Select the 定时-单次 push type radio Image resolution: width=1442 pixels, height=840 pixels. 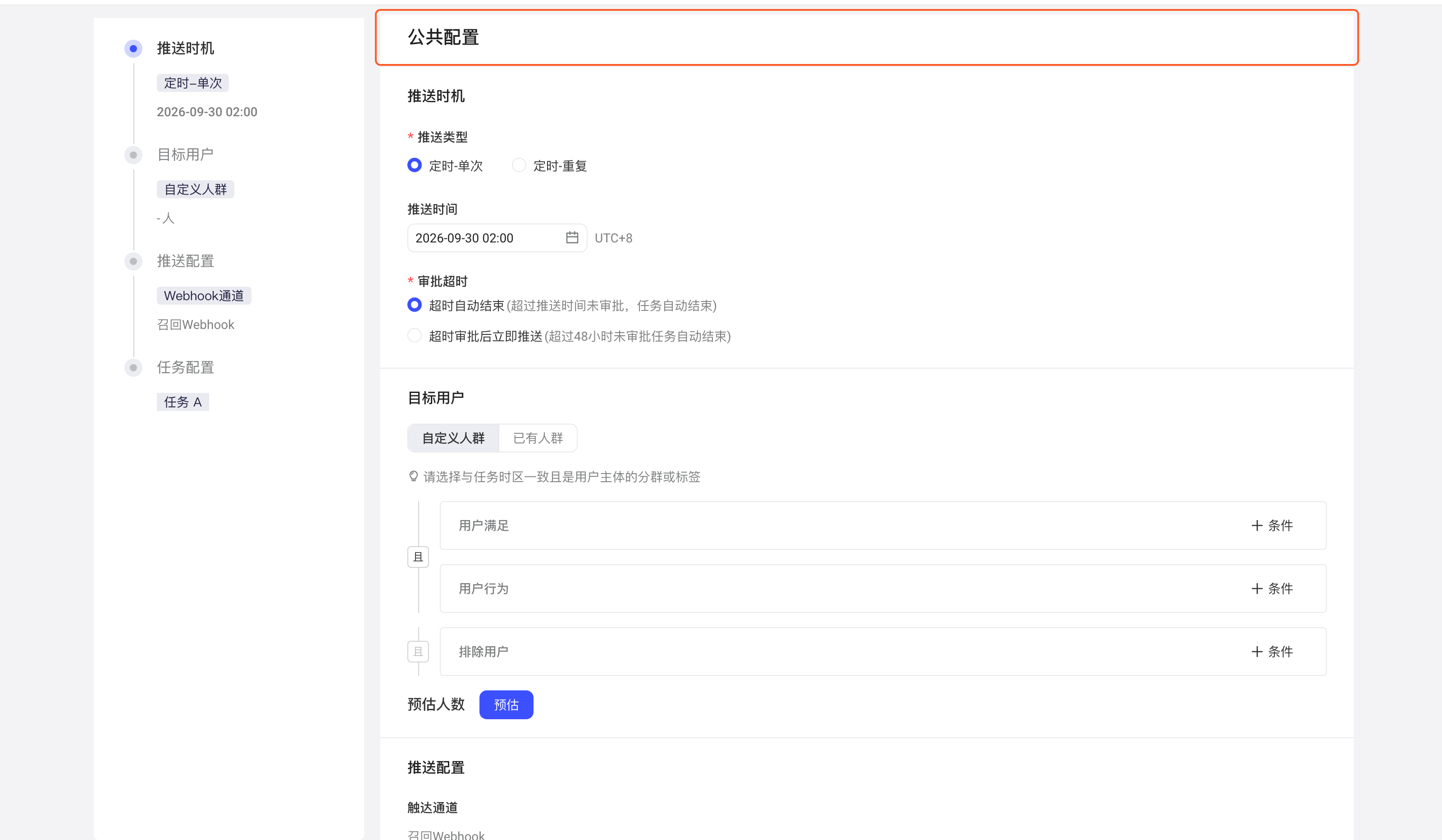[x=414, y=165]
